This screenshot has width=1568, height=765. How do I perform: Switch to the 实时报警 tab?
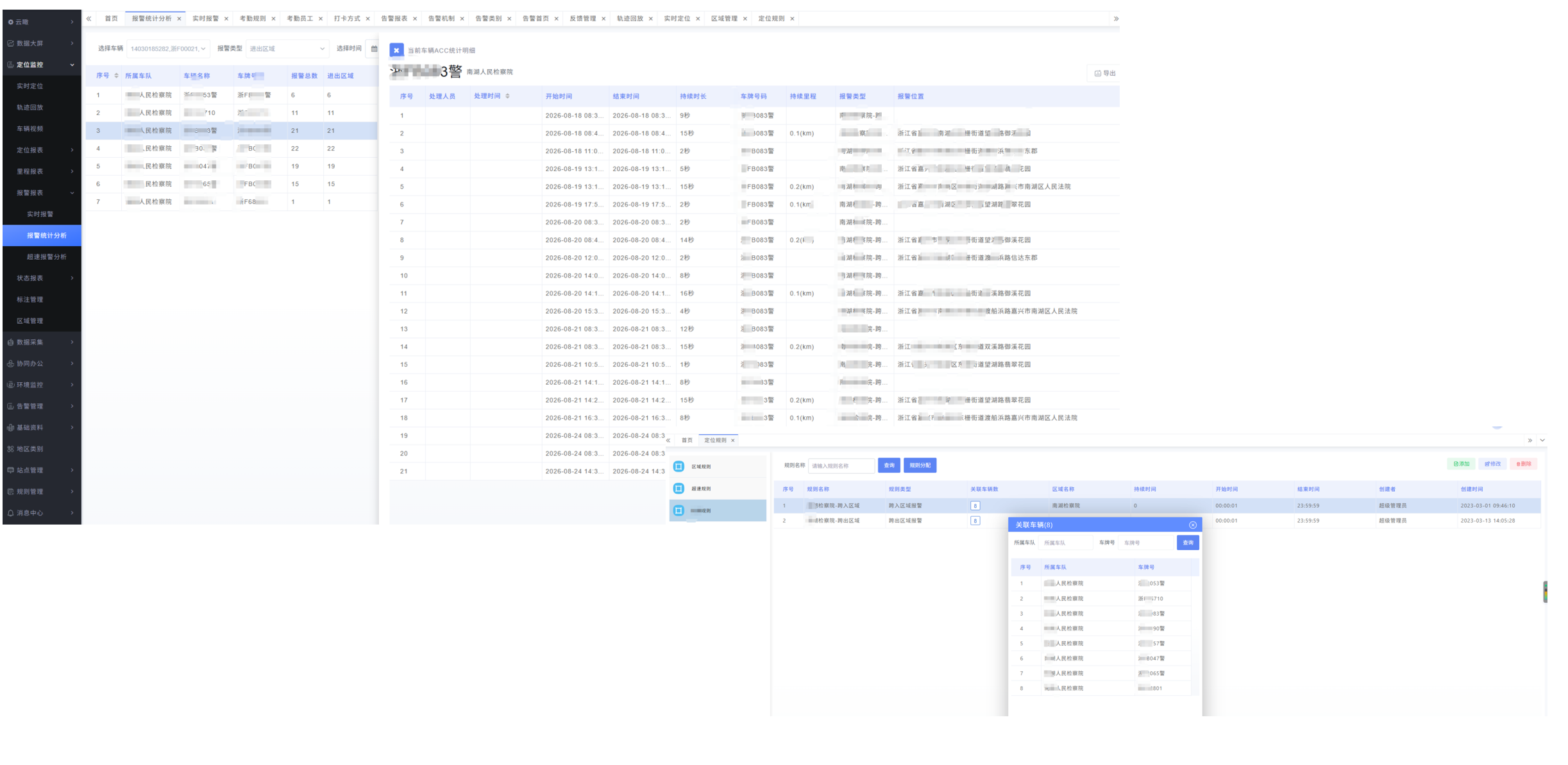(205, 19)
